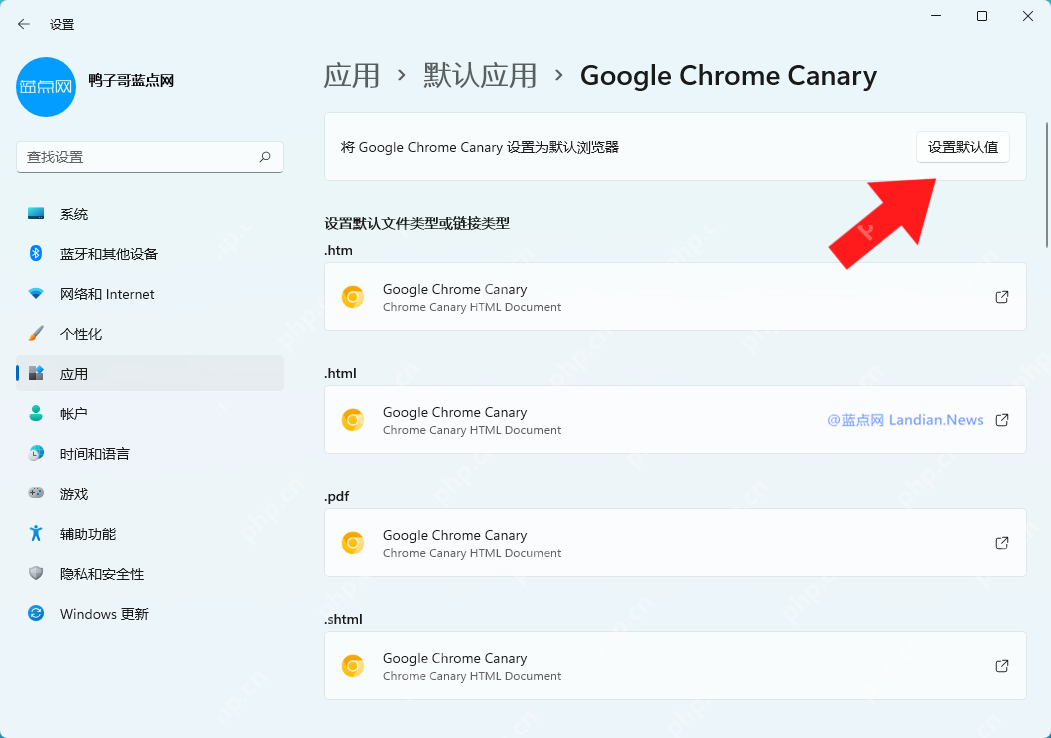Image resolution: width=1051 pixels, height=738 pixels.
Task: Open 游戏 settings
Action: click(149, 494)
